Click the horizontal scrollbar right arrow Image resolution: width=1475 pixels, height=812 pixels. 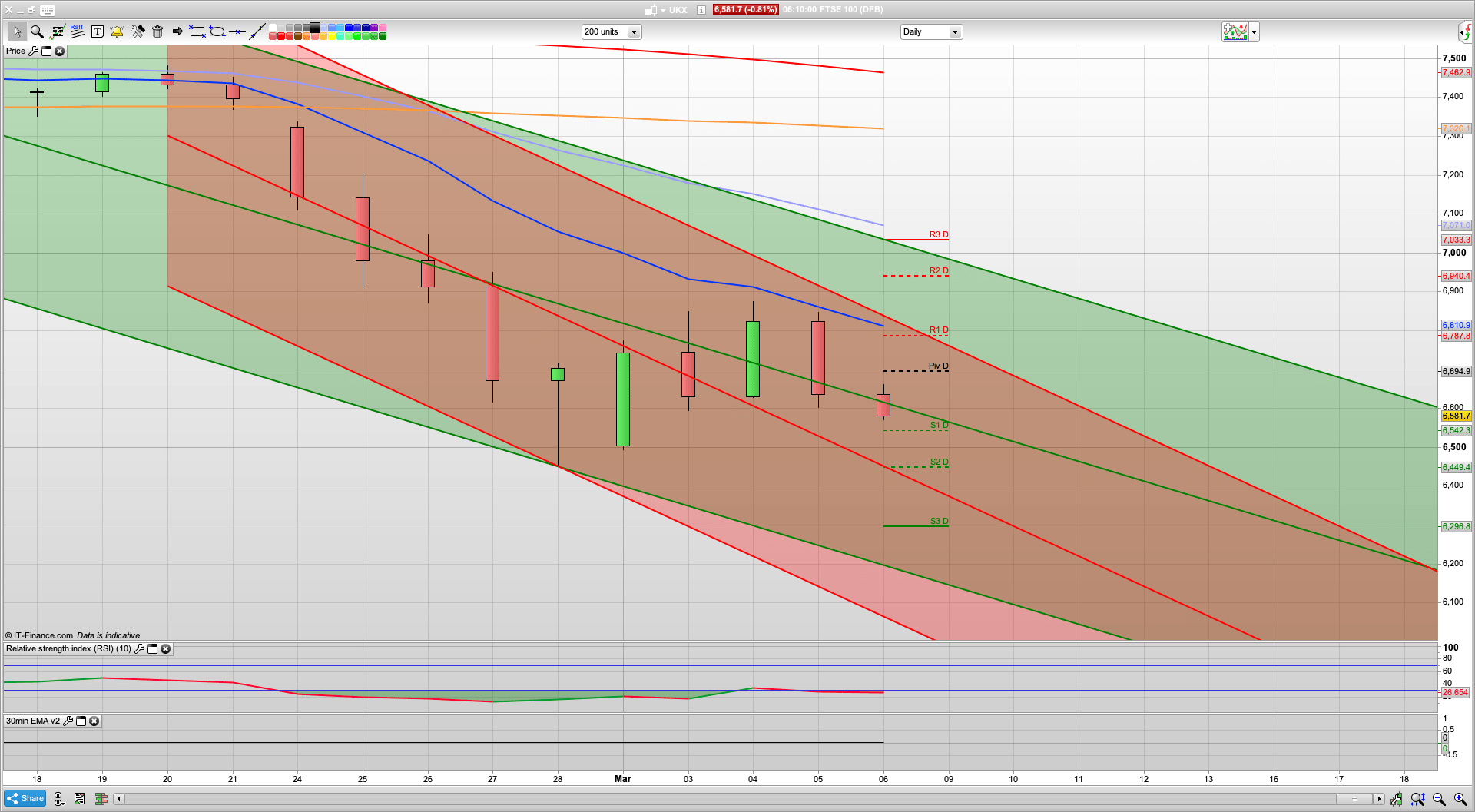[x=1379, y=799]
